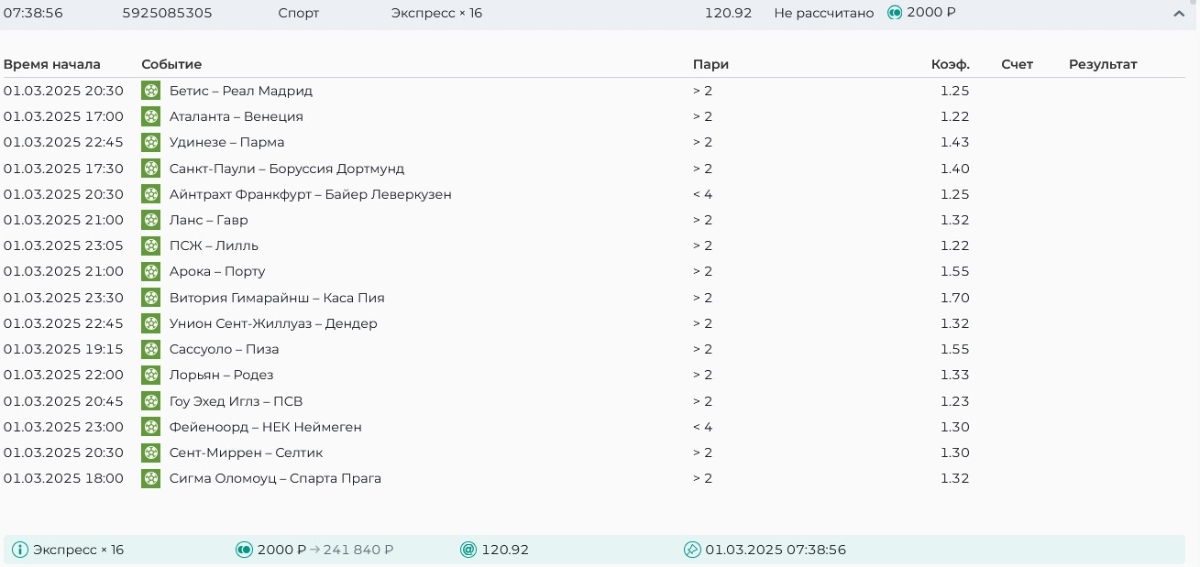Click the 1.43 odds in the Удинезе – Парма row
1200x567 pixels.
coord(955,142)
